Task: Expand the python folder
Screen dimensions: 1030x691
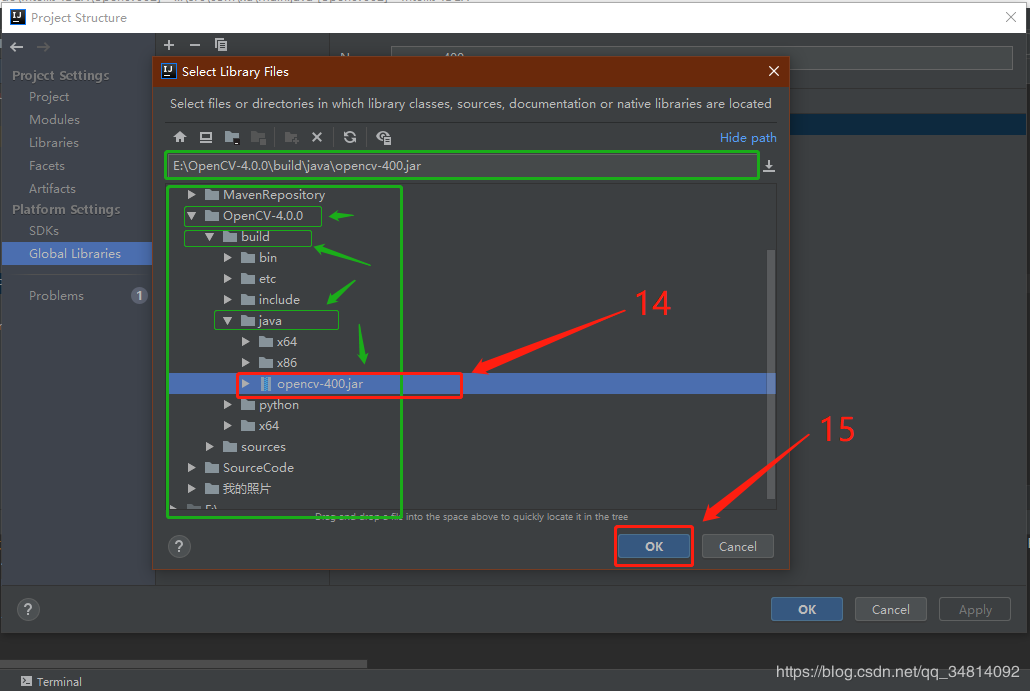Action: 227,405
